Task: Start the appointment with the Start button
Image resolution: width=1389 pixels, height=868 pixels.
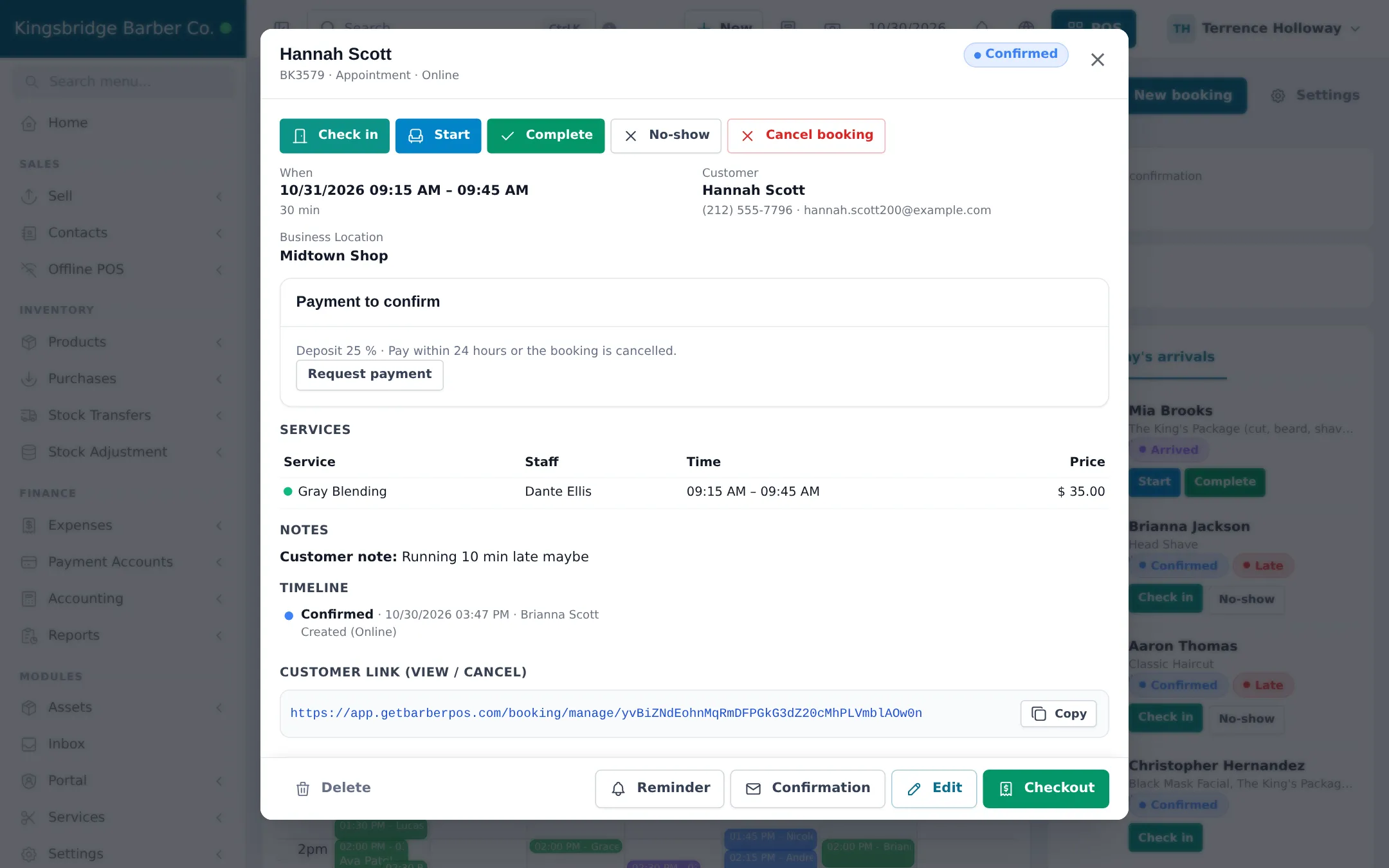Action: (438, 136)
